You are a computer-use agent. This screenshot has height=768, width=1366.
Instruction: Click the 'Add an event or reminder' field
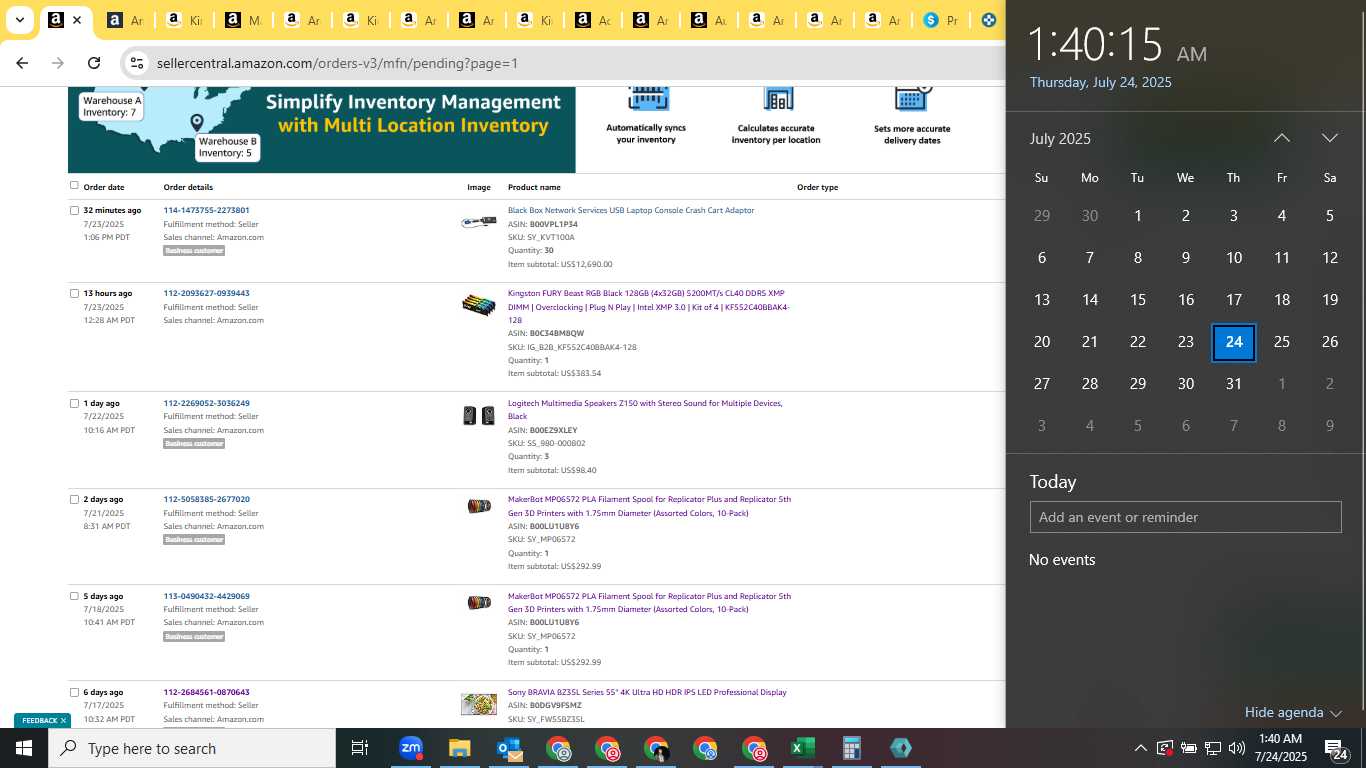(x=1185, y=517)
